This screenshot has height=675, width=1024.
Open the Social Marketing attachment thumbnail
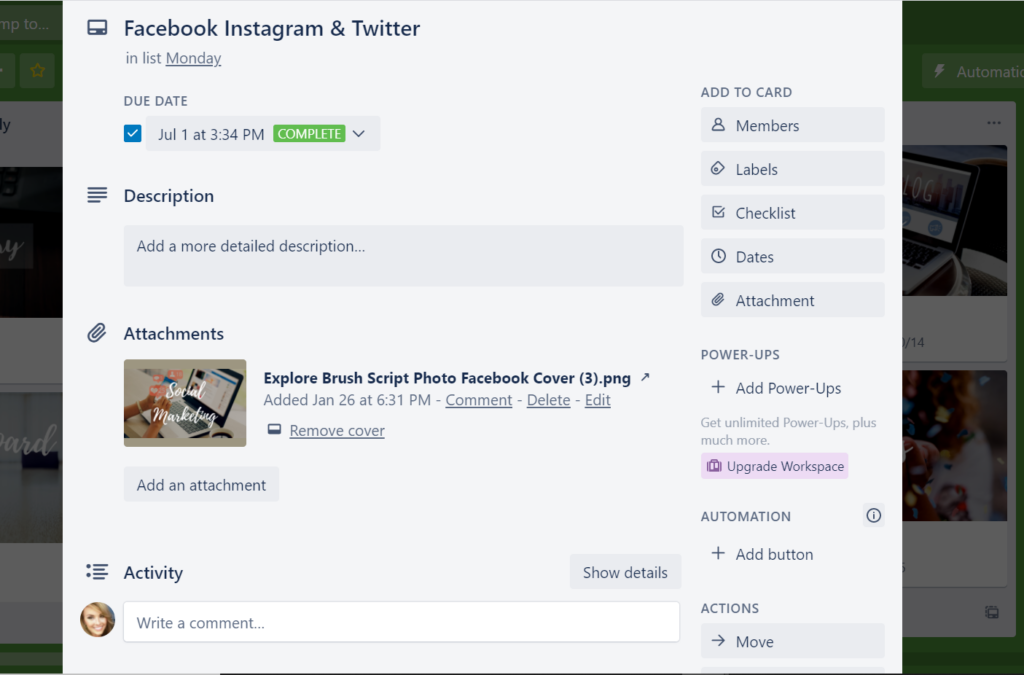[x=185, y=403]
